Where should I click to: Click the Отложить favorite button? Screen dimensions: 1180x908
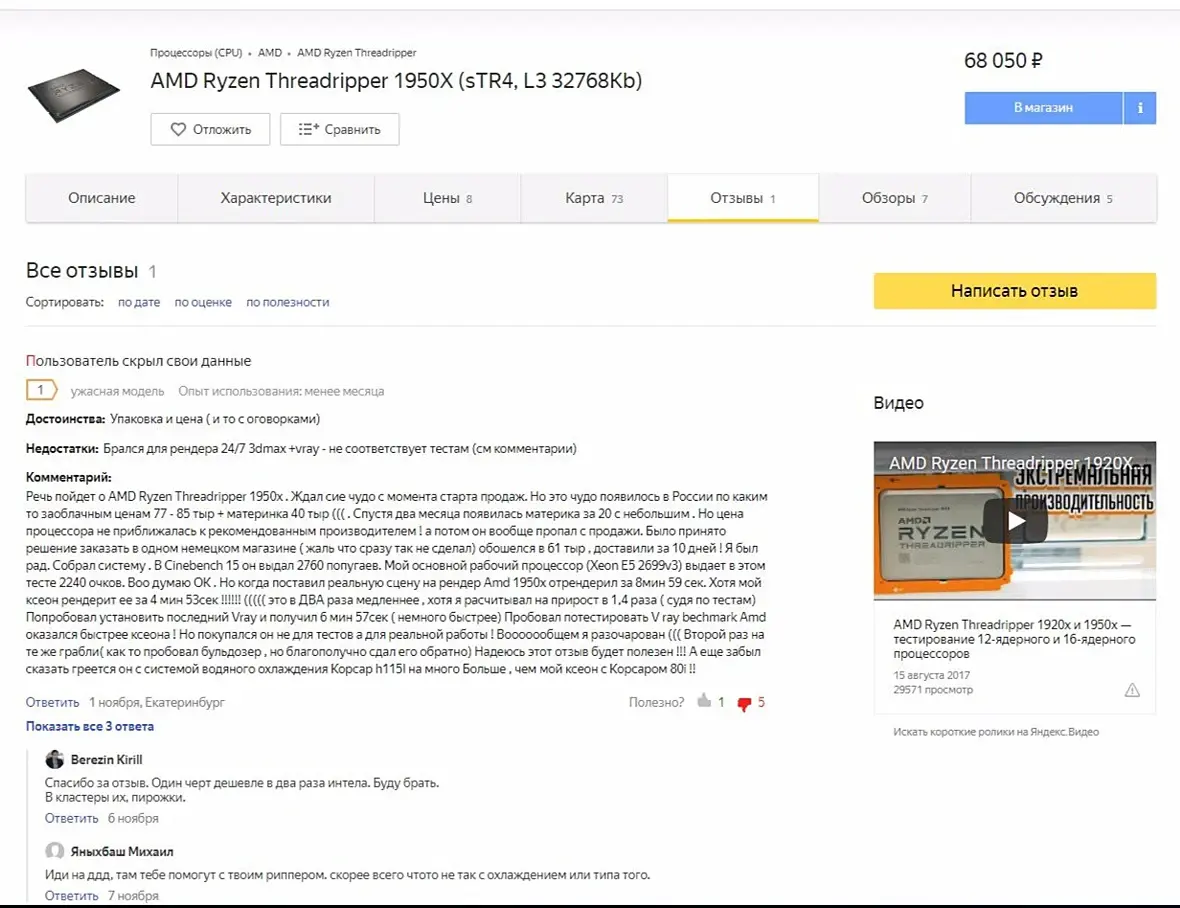tap(210, 129)
